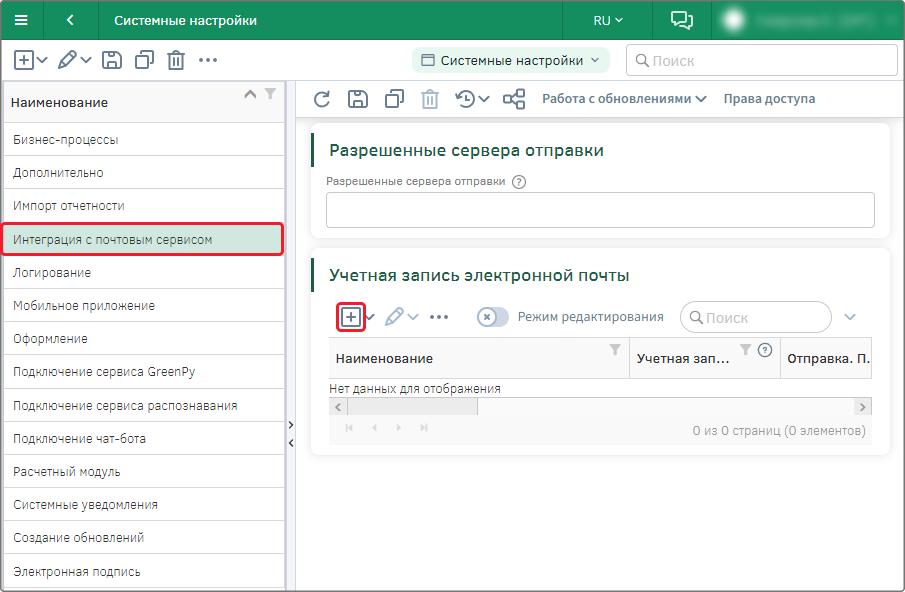The width and height of the screenshot is (905, 592).
Task: Open more actions in email table
Action: click(x=439, y=317)
